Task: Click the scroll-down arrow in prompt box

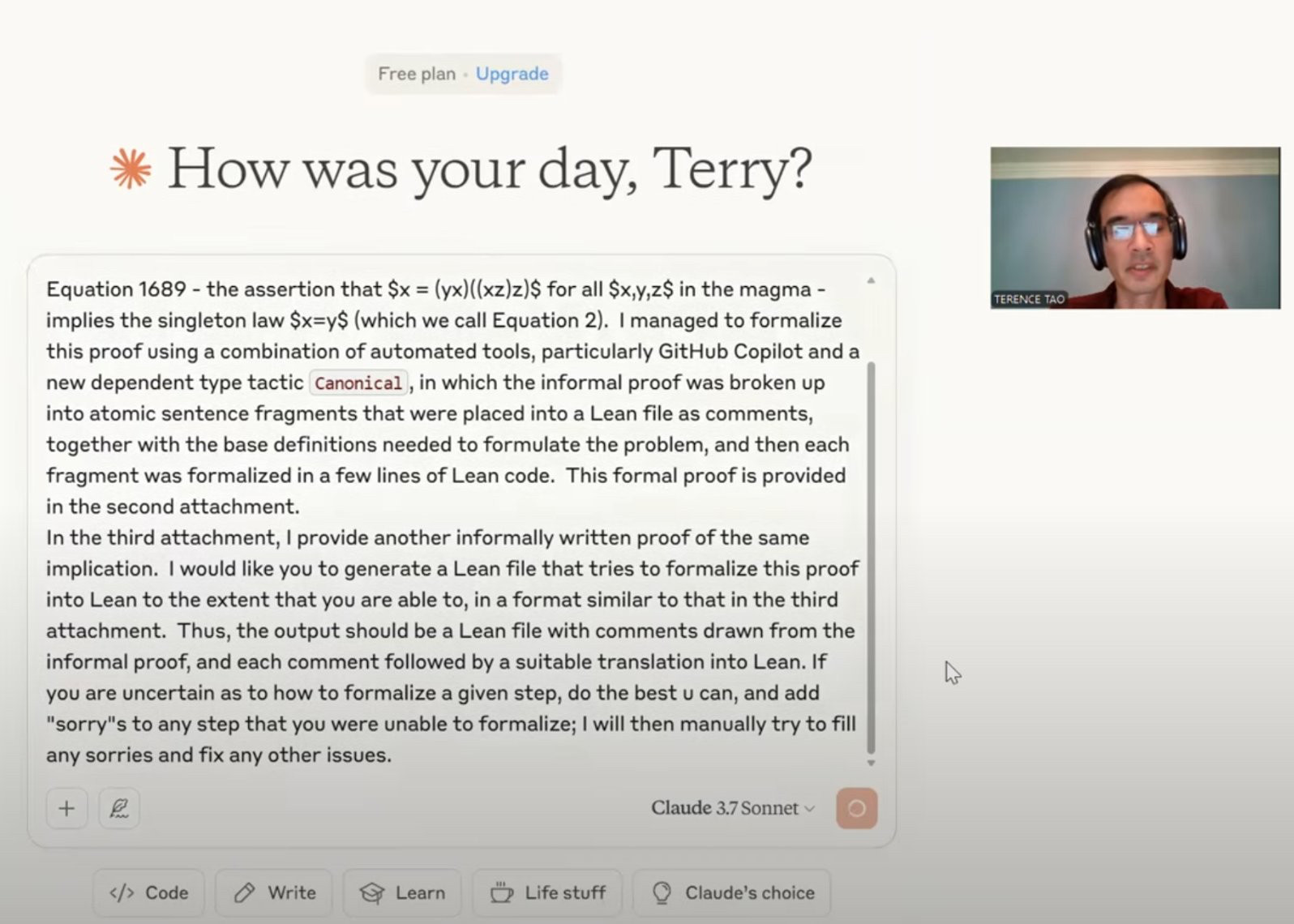Action: pos(871,763)
